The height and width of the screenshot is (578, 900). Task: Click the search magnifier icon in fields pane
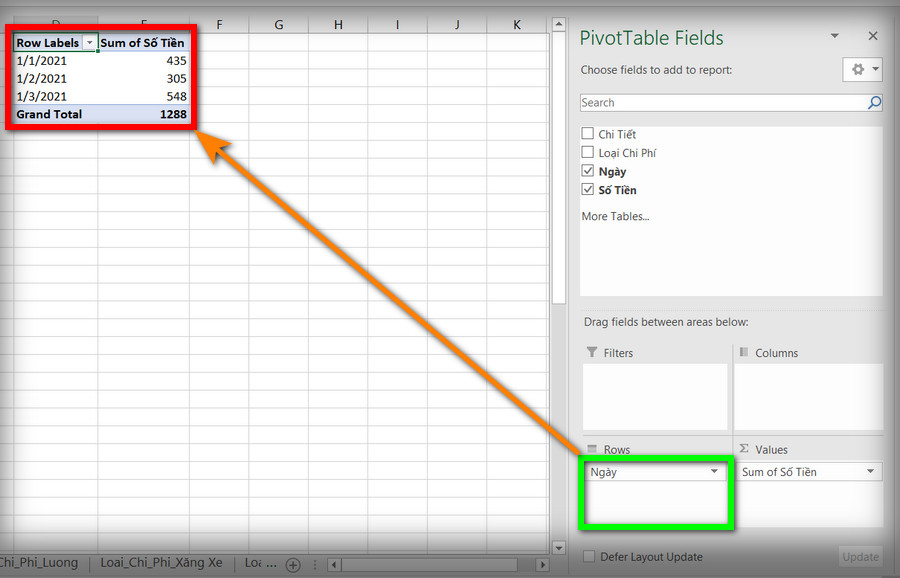[x=874, y=103]
